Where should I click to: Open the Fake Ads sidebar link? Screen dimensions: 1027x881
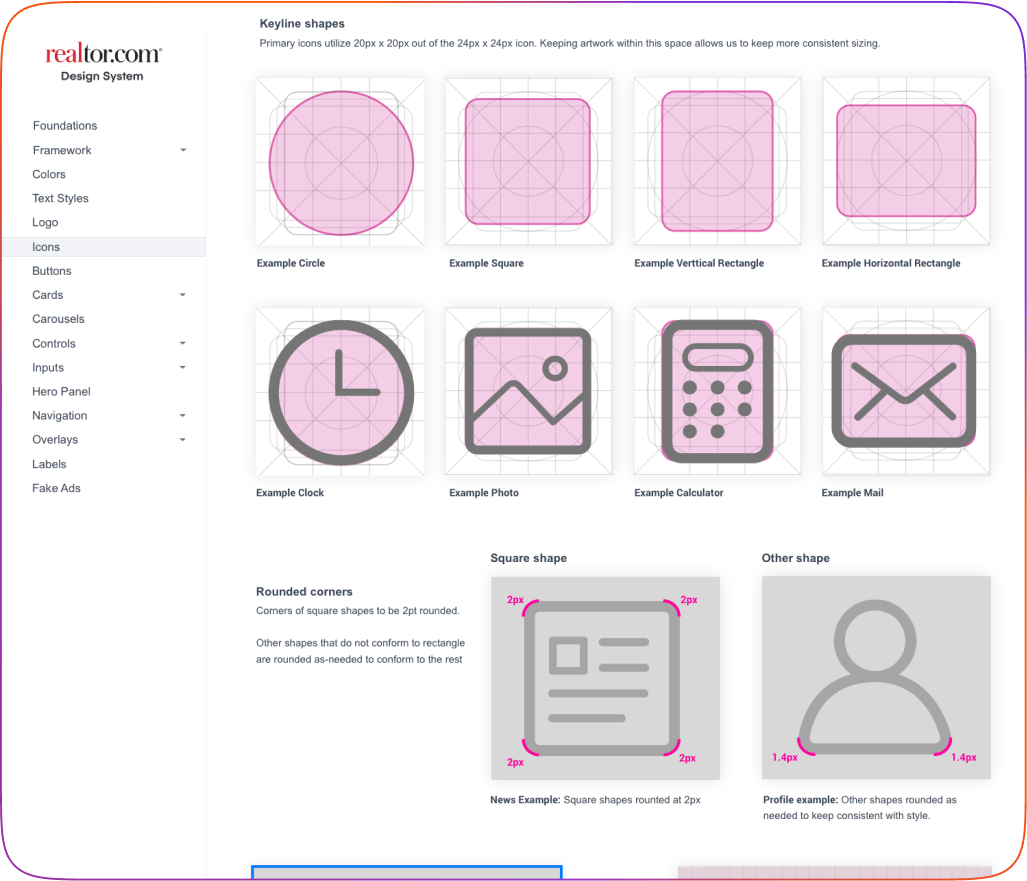tap(56, 488)
